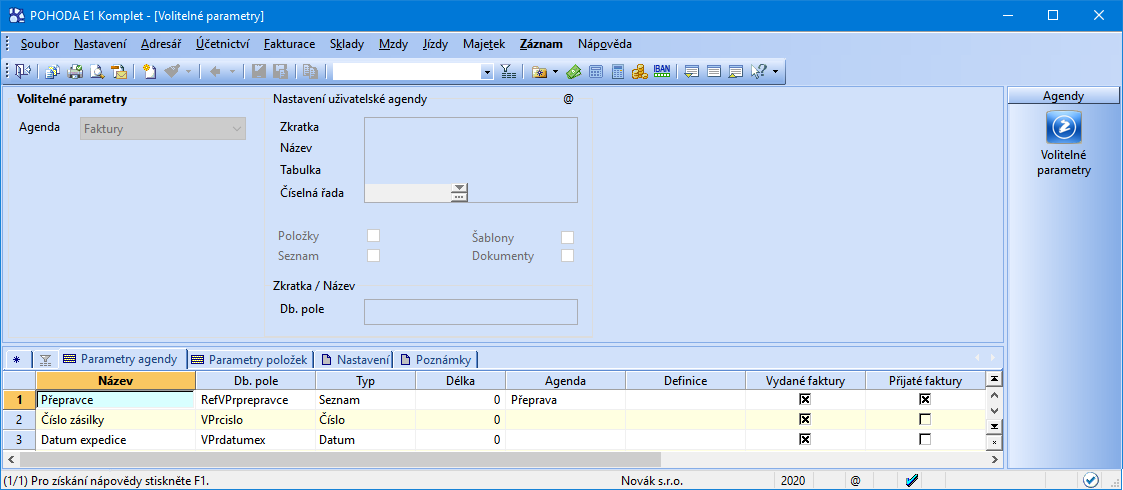Viewport: 1123px width, 490px height.
Task: Expand the toolbar search combo box arrow
Action: pos(487,71)
